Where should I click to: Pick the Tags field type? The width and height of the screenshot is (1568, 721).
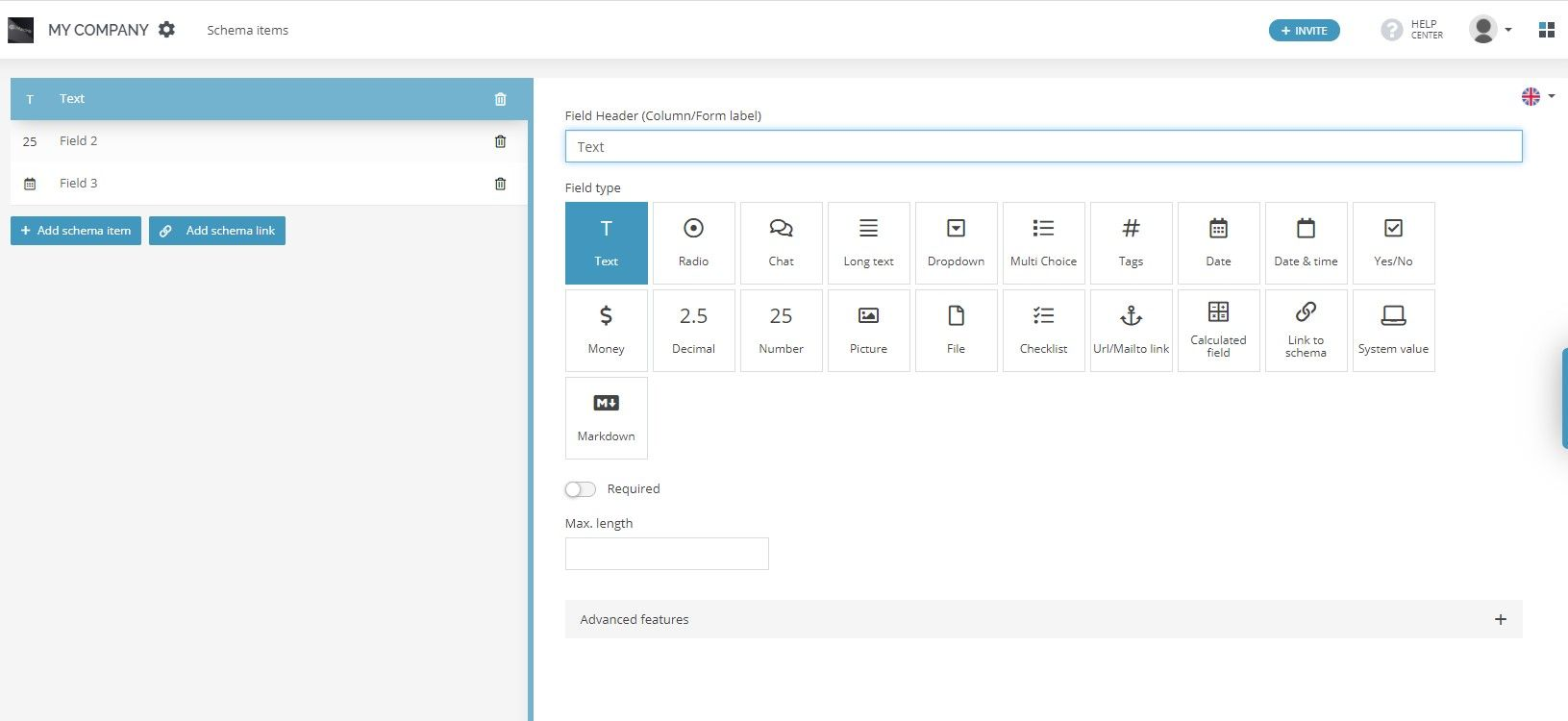coord(1131,243)
